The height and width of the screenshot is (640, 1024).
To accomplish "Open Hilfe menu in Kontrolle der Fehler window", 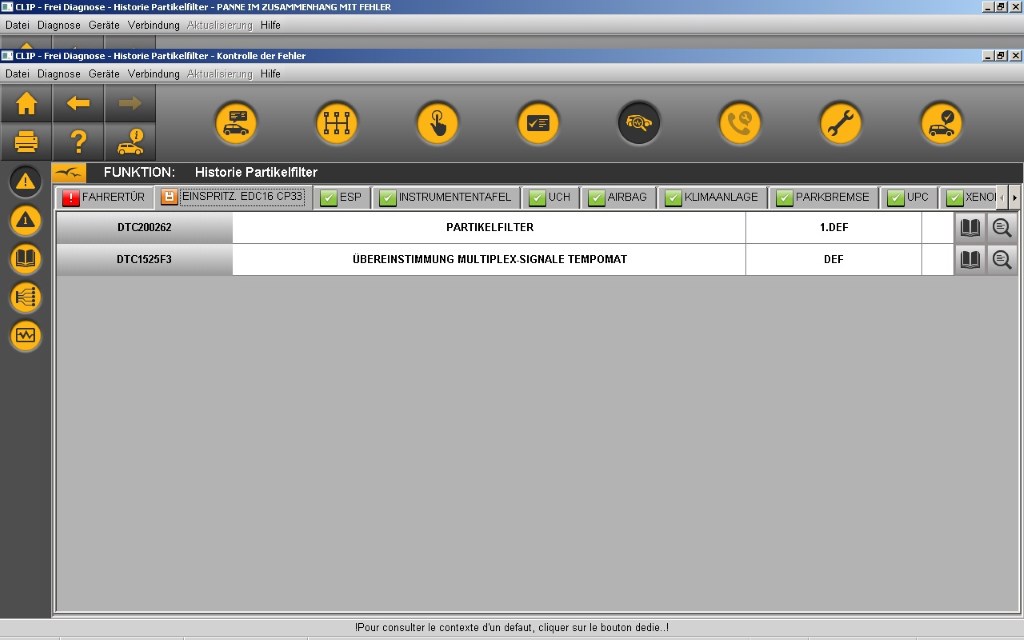I will tap(270, 74).
